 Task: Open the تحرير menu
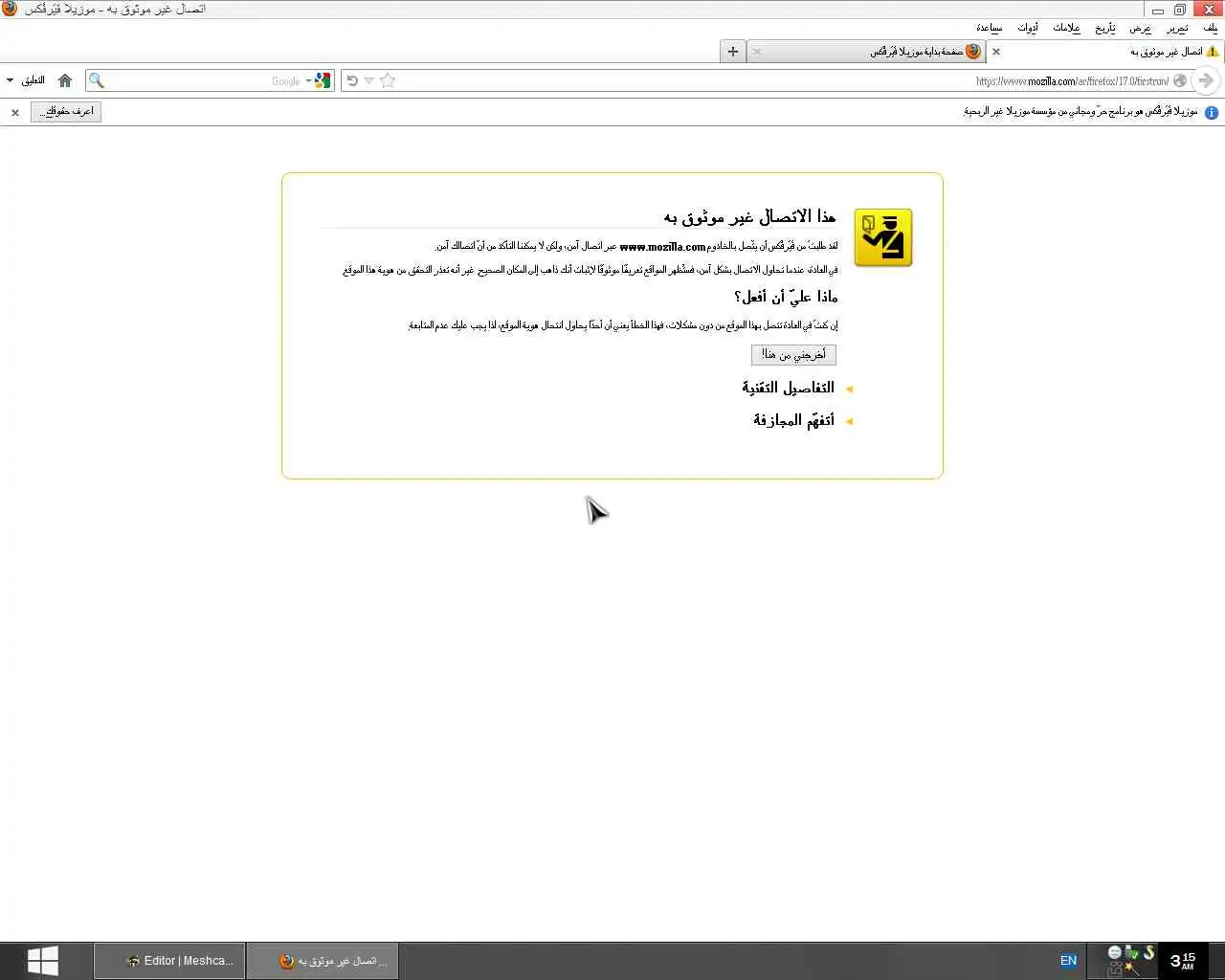tap(1177, 28)
